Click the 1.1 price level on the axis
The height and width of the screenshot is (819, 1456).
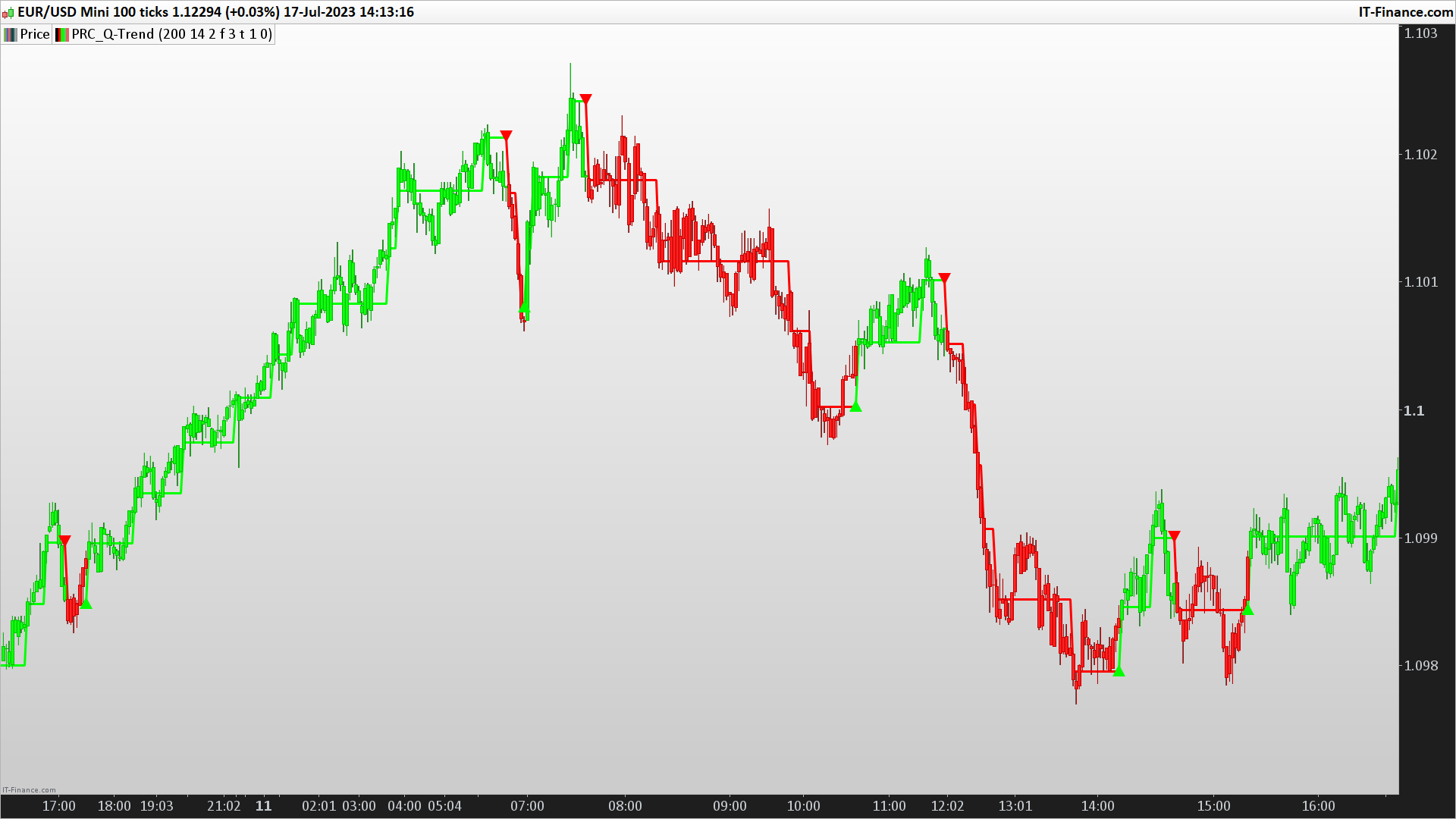(1414, 410)
